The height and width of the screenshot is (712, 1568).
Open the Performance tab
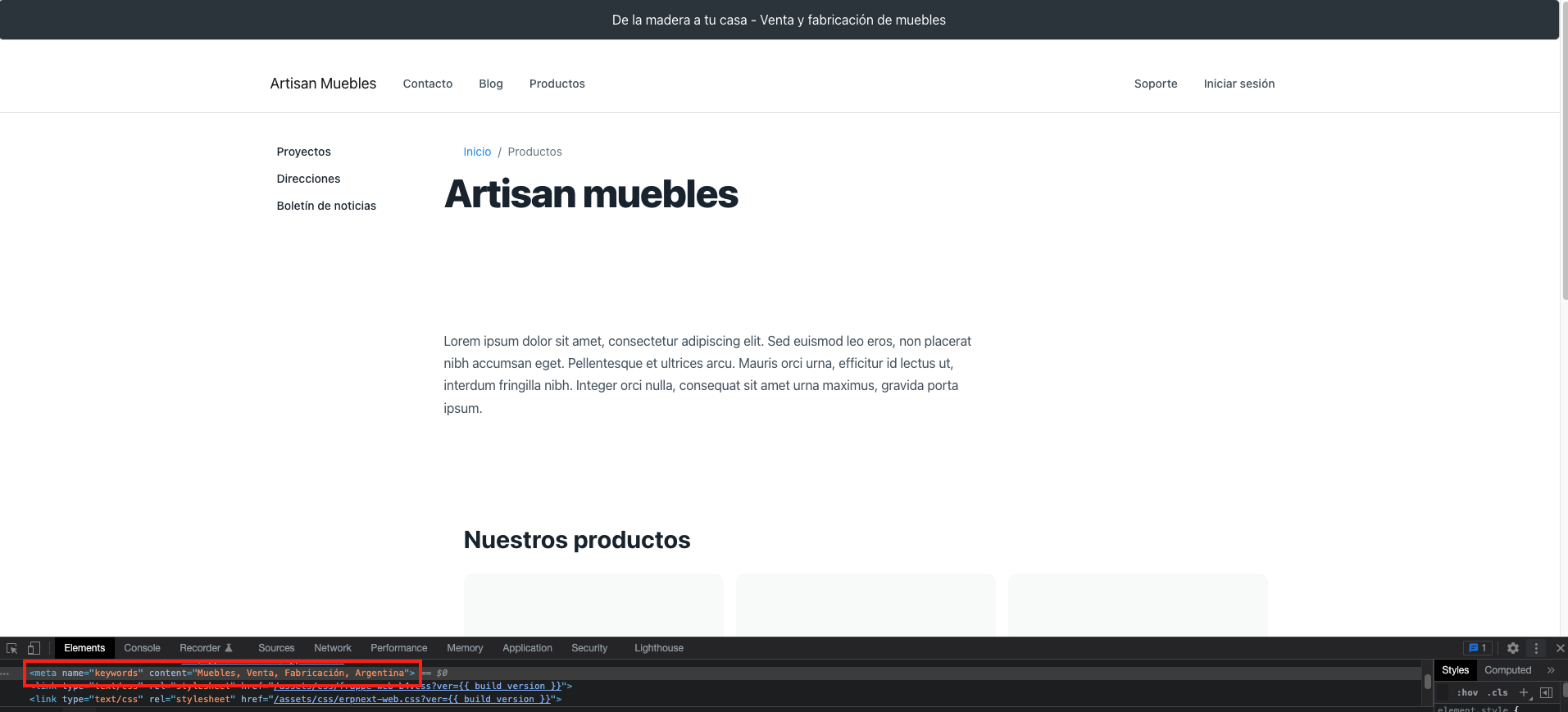coord(399,648)
